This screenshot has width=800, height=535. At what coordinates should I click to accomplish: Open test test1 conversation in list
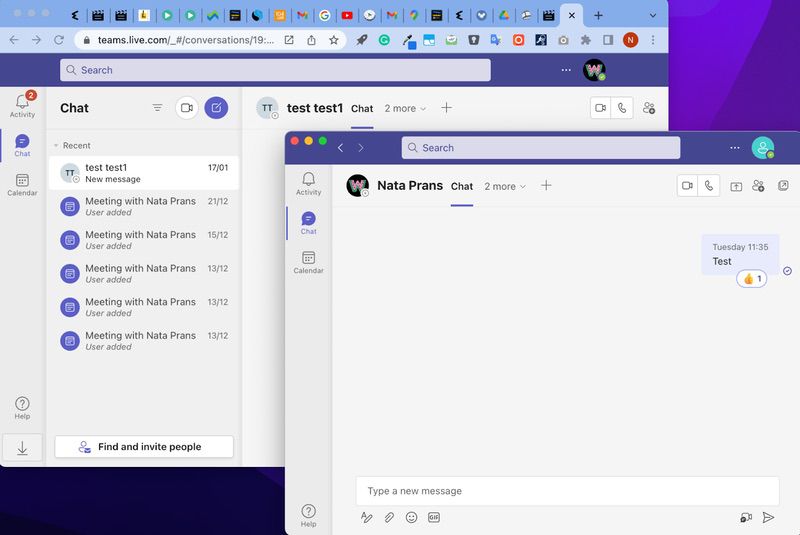click(x=144, y=173)
